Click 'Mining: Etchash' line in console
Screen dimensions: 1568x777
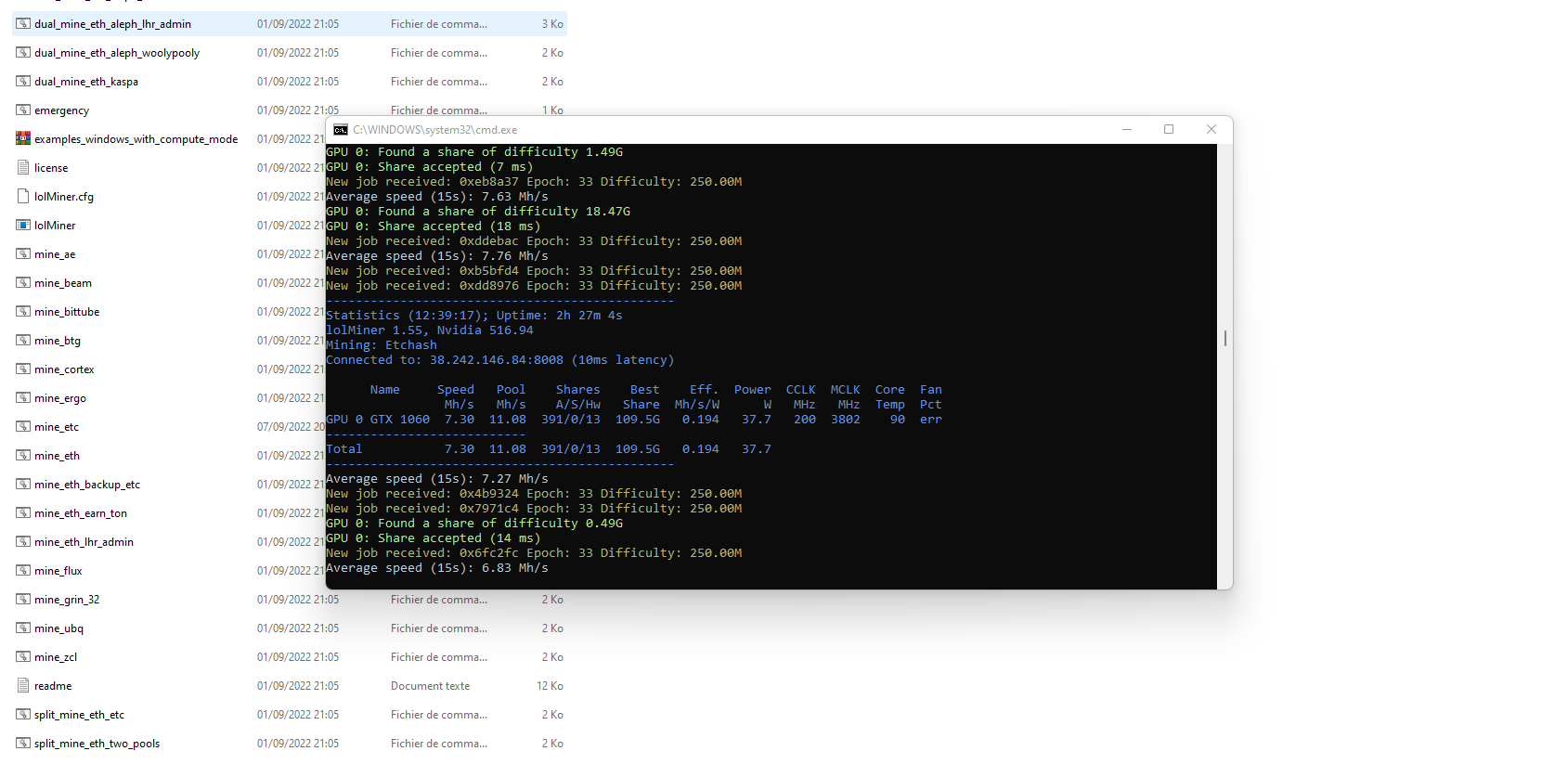(382, 345)
